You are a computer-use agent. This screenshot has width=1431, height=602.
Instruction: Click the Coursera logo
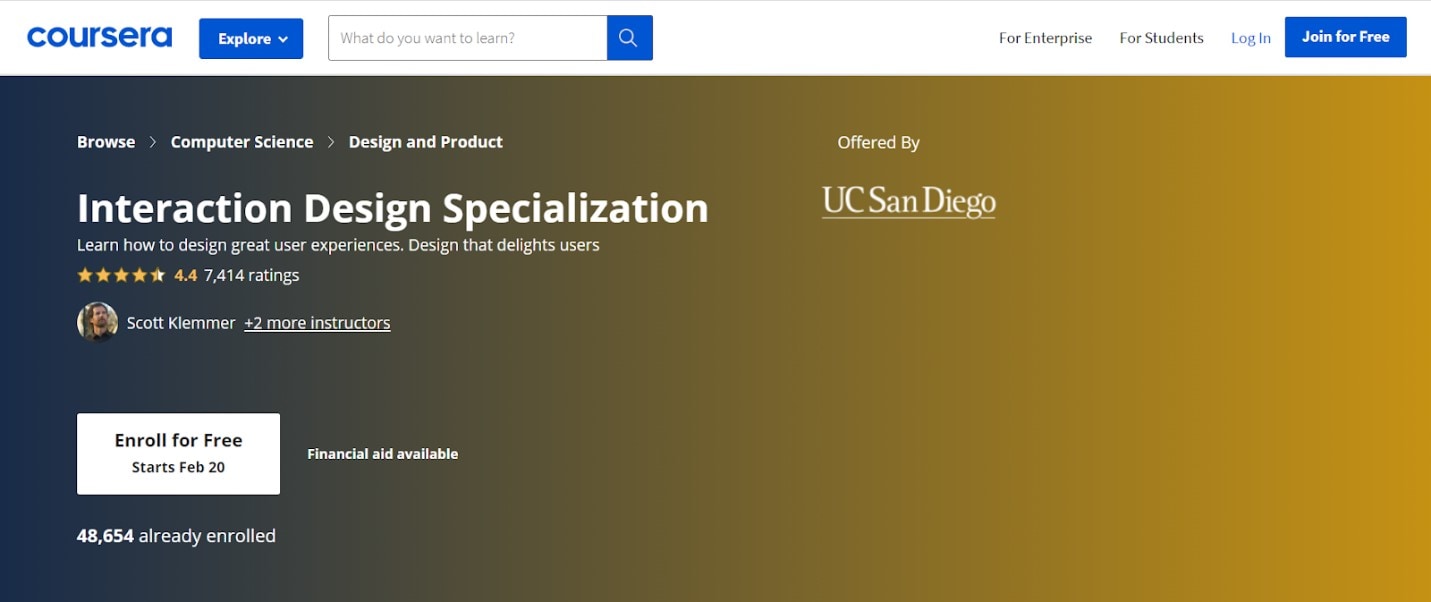point(99,38)
